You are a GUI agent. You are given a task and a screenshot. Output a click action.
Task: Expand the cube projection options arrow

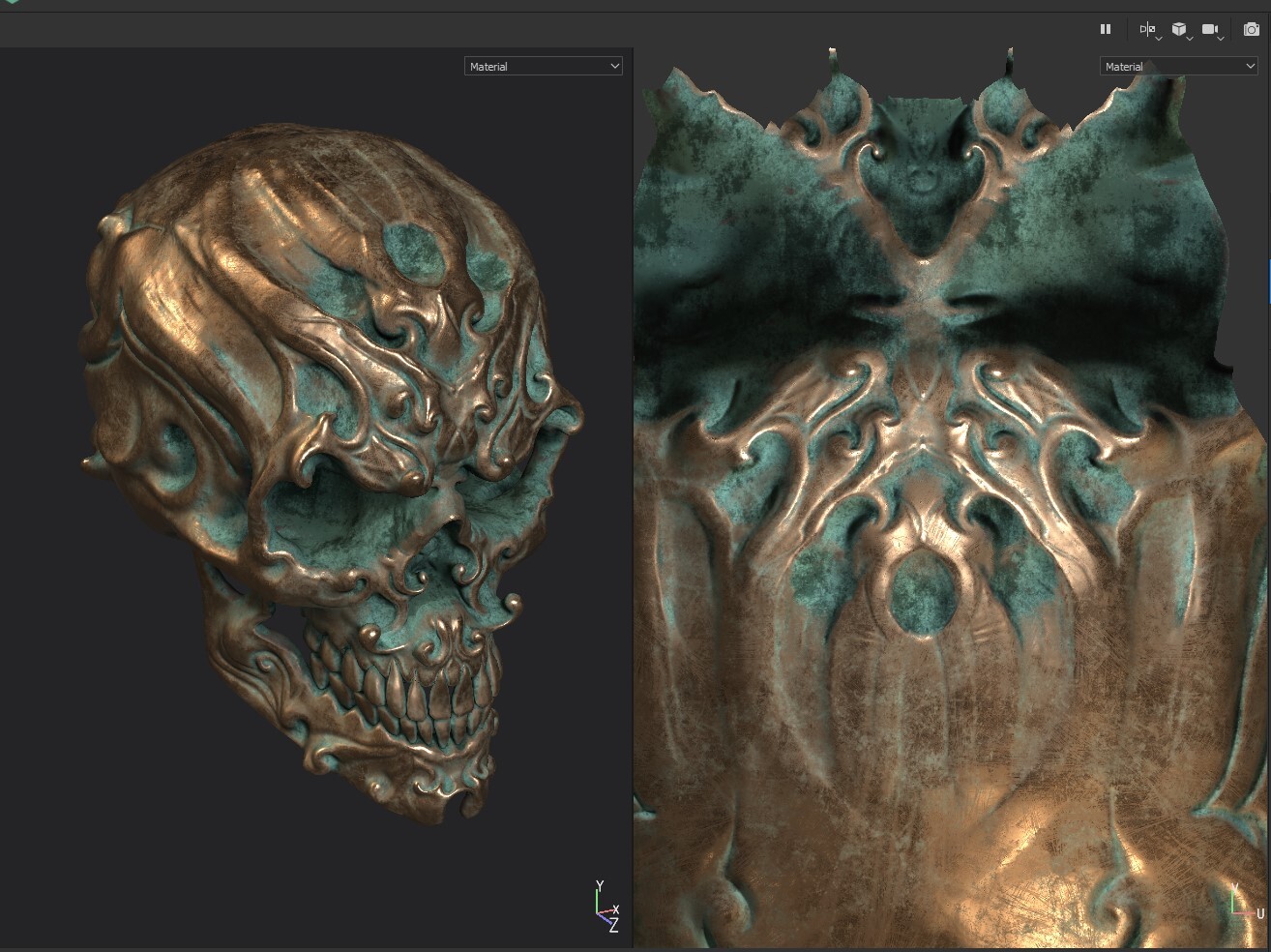(x=1190, y=39)
